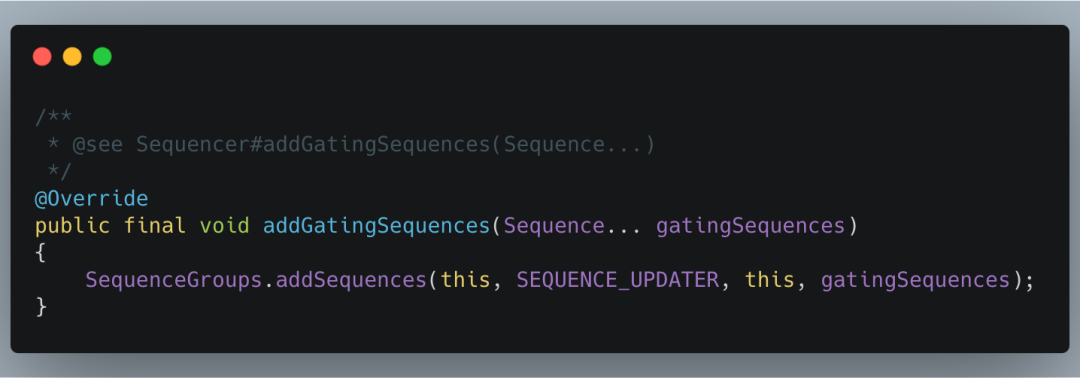This screenshot has height=378, width=1080.
Task: Click gatingSequences argument in method call
Action: coord(915,280)
